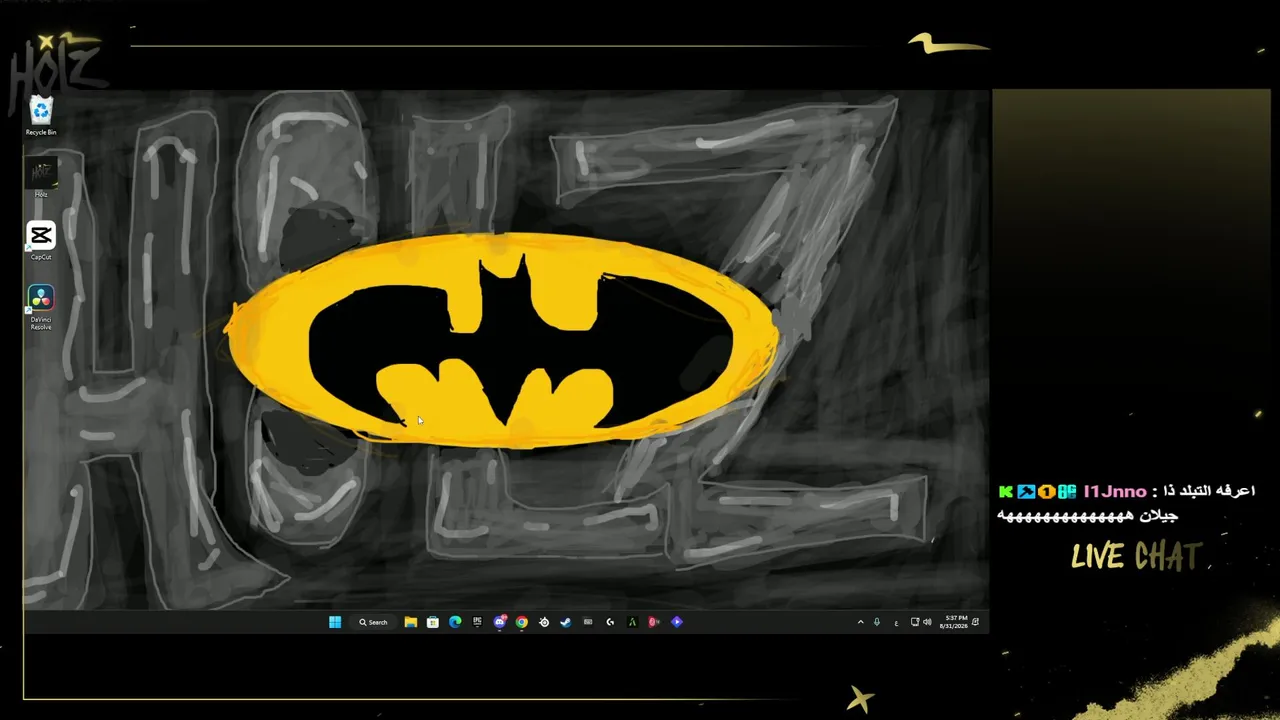
Task: Open the keyboard-style app on the taskbar
Action: point(588,622)
